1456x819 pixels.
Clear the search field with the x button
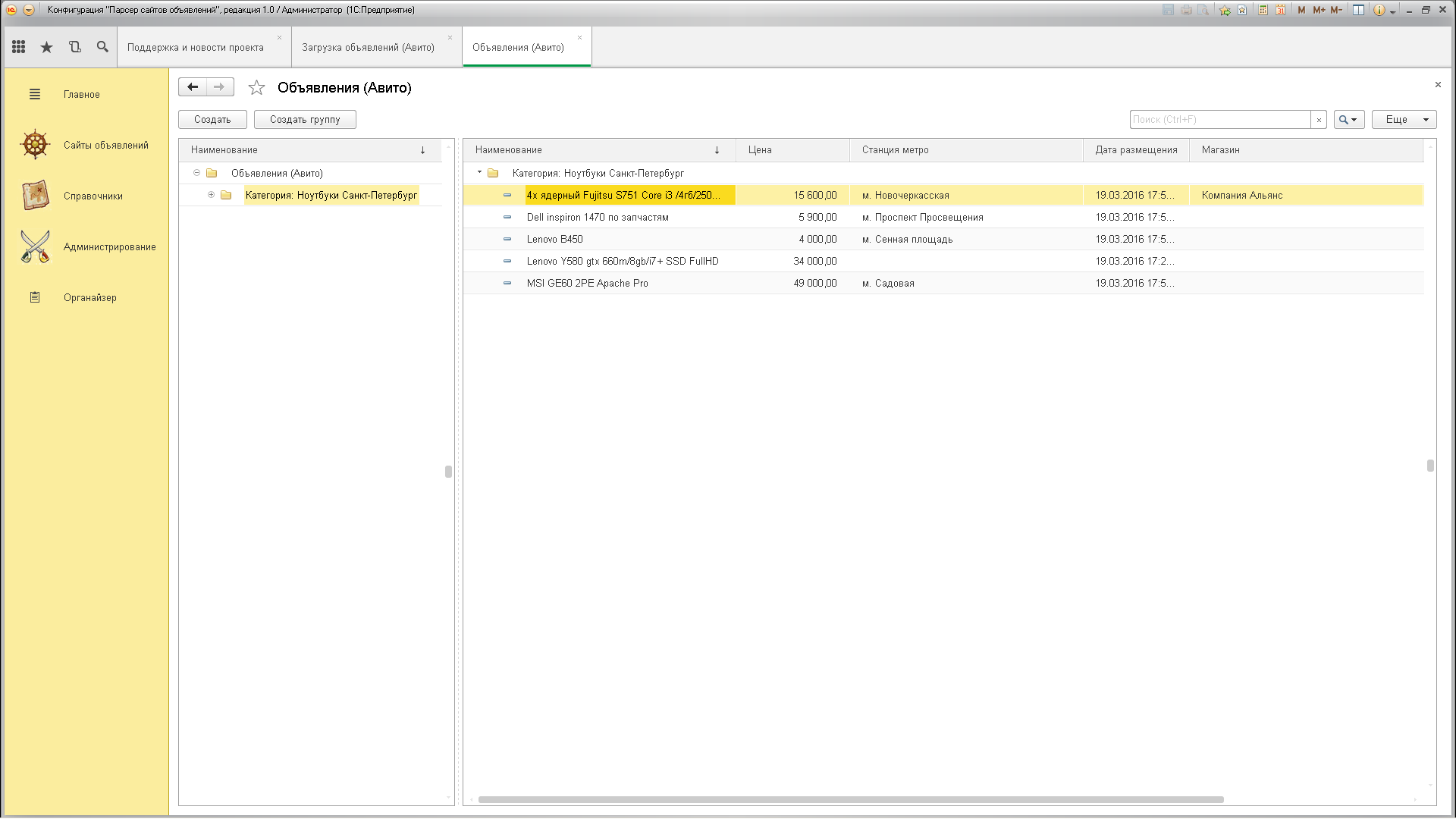point(1319,120)
